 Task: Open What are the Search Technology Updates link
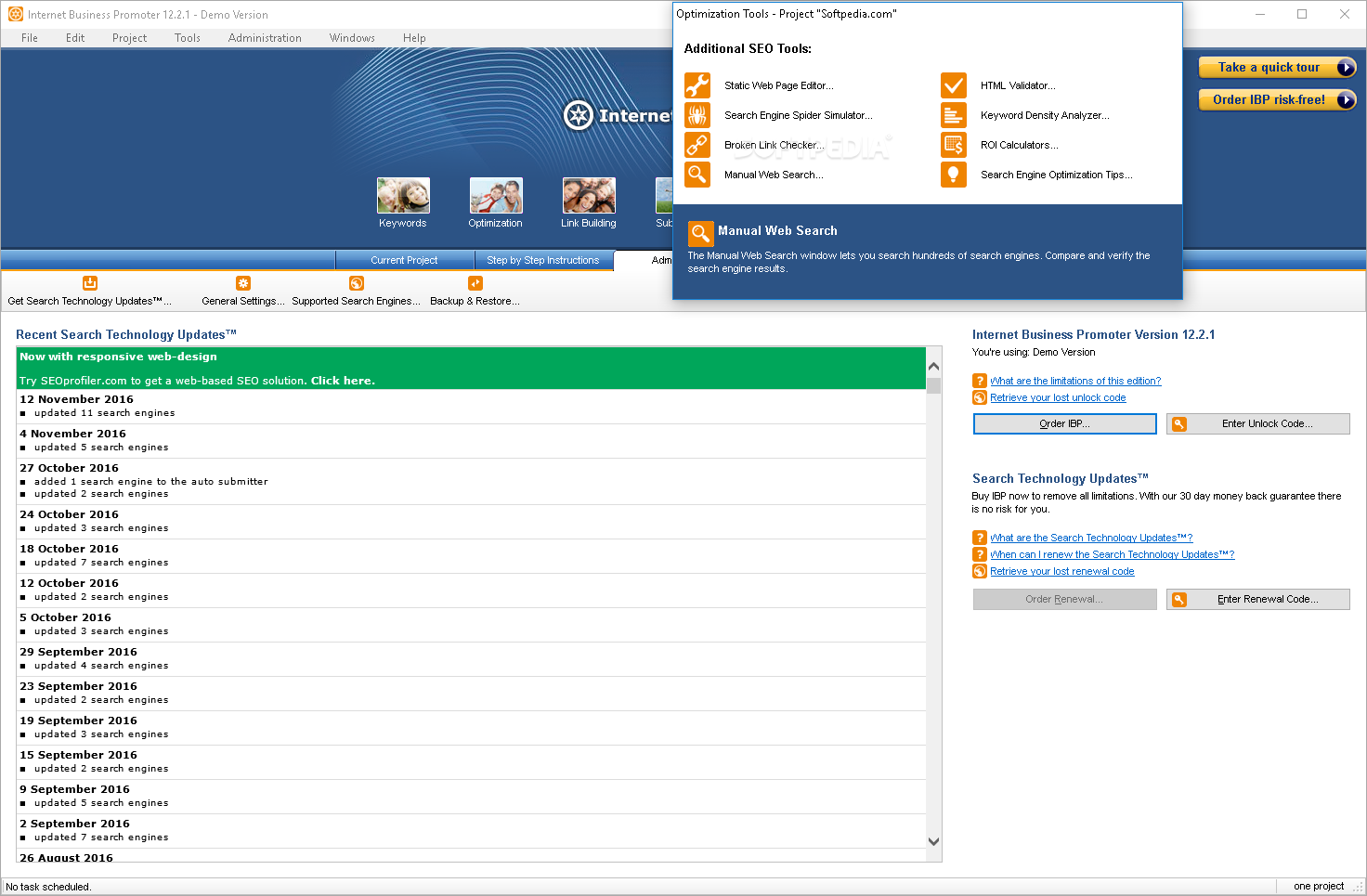pos(1091,538)
